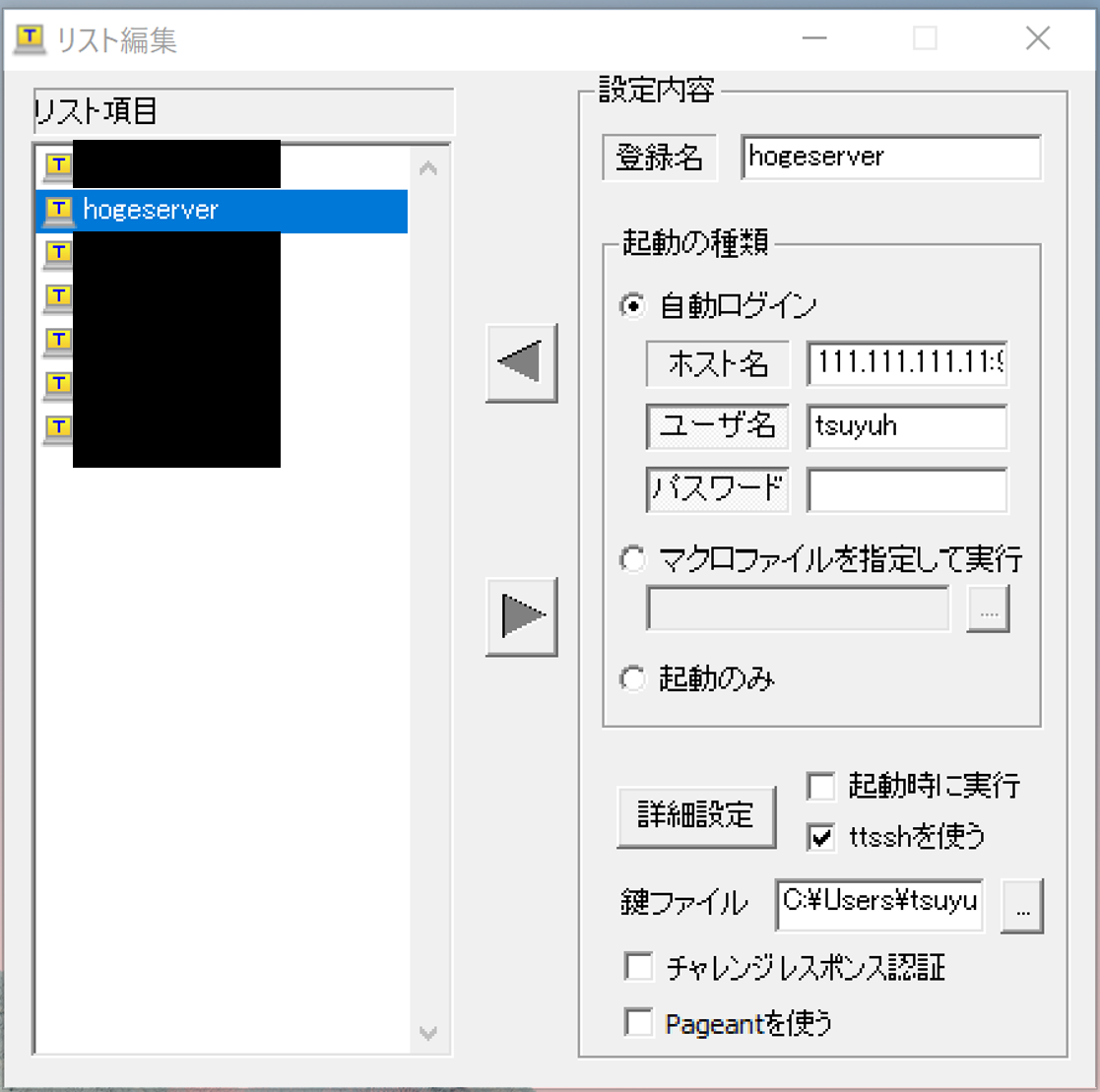Open the macro file browse "..." picker
The image size is (1100, 1092).
coord(988,609)
